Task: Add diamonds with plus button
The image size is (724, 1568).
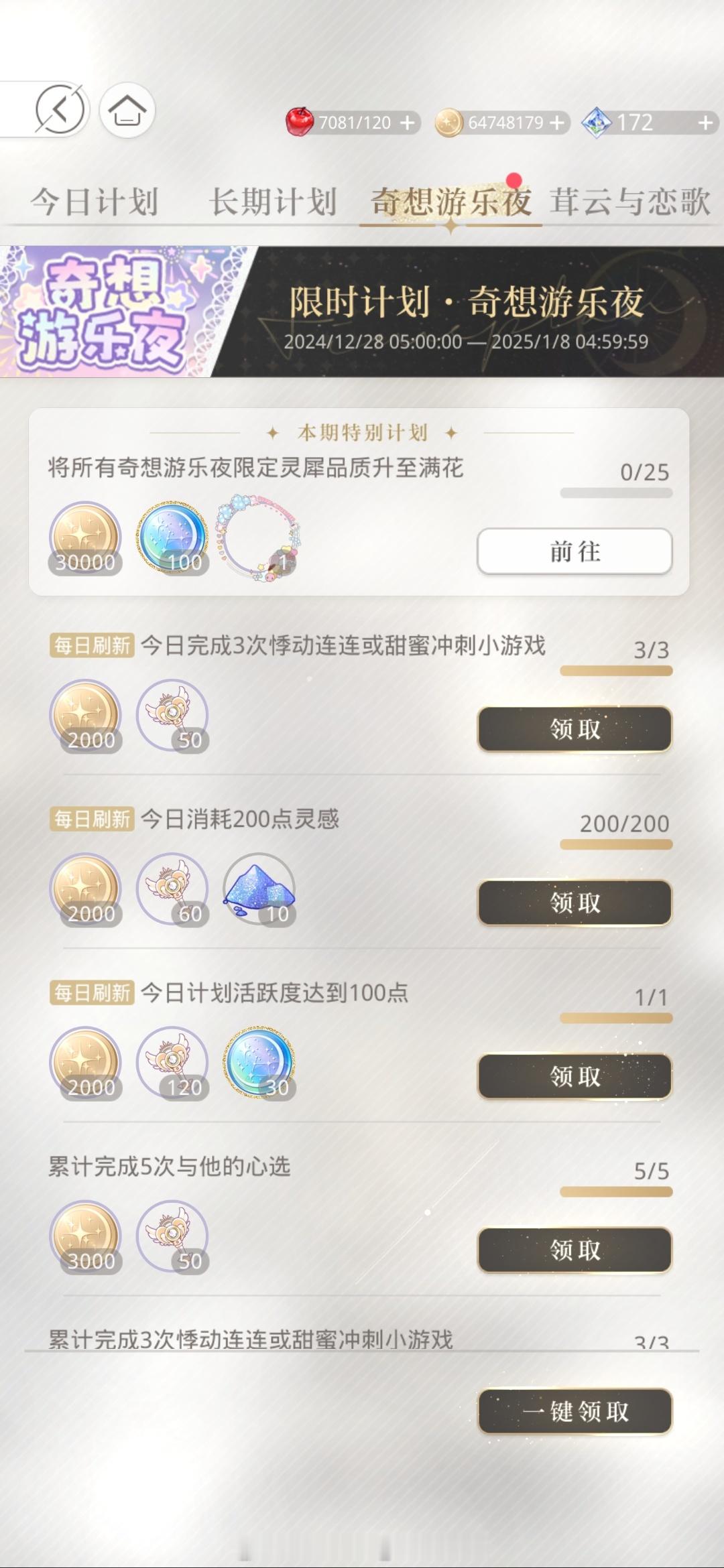Action: (x=705, y=123)
